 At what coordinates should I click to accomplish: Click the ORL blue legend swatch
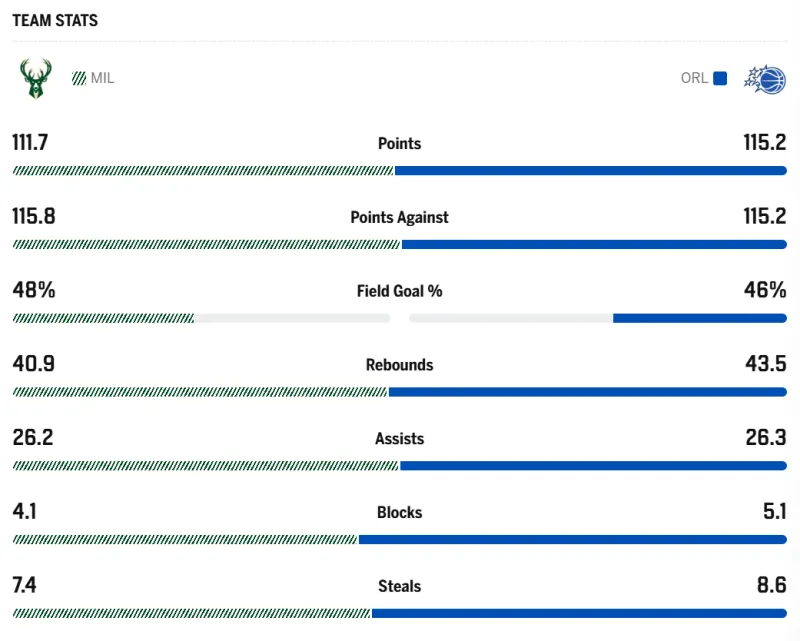pos(720,78)
